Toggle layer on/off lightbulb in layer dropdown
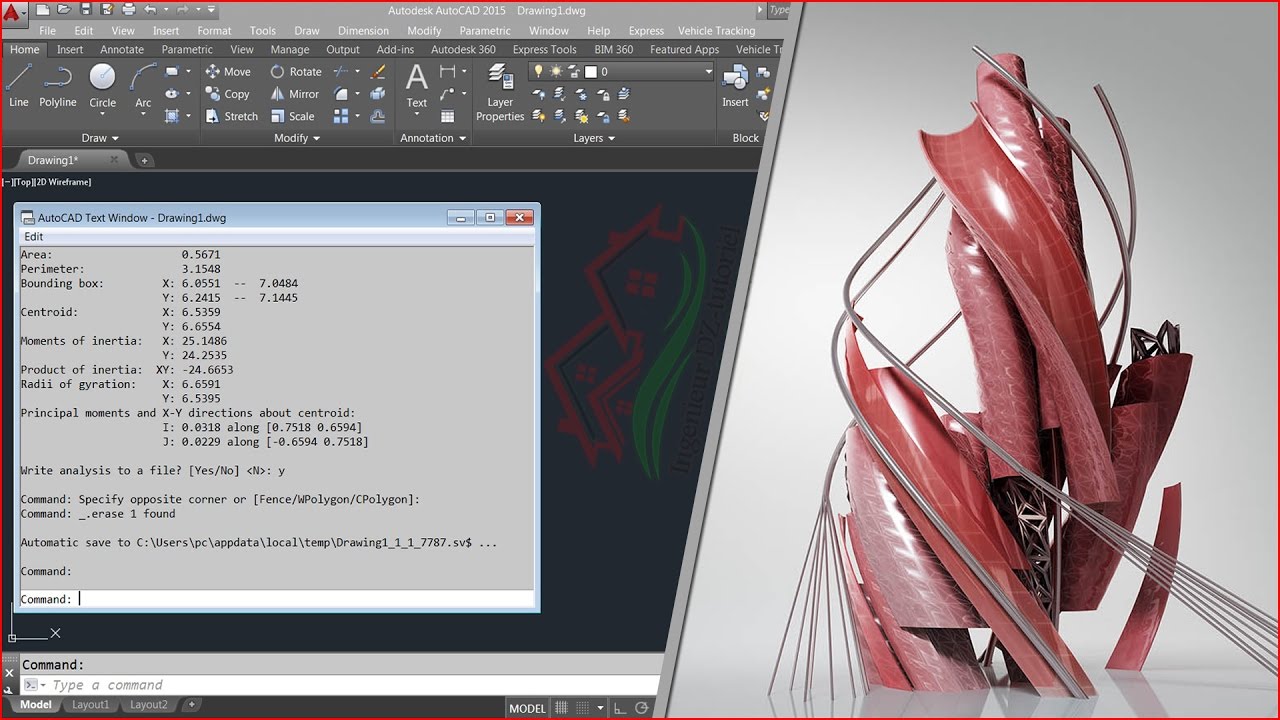1280x720 pixels. pyautogui.click(x=538, y=72)
